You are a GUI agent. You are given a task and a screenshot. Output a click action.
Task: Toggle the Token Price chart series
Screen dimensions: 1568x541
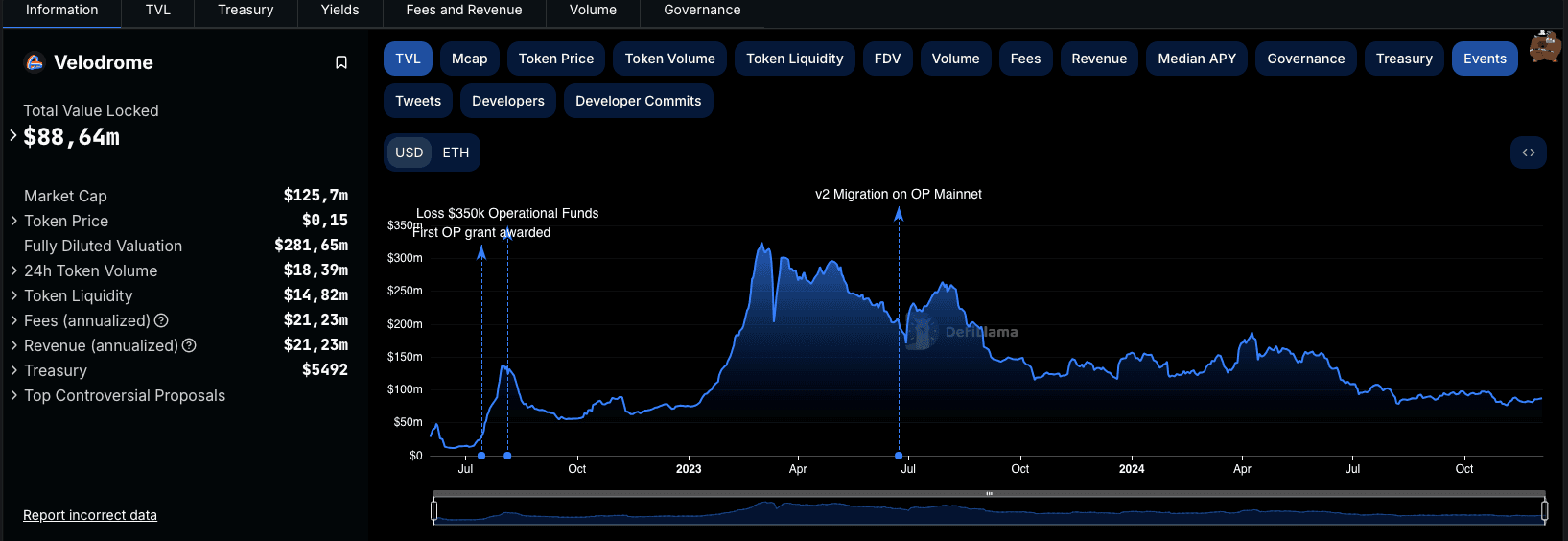pos(556,59)
